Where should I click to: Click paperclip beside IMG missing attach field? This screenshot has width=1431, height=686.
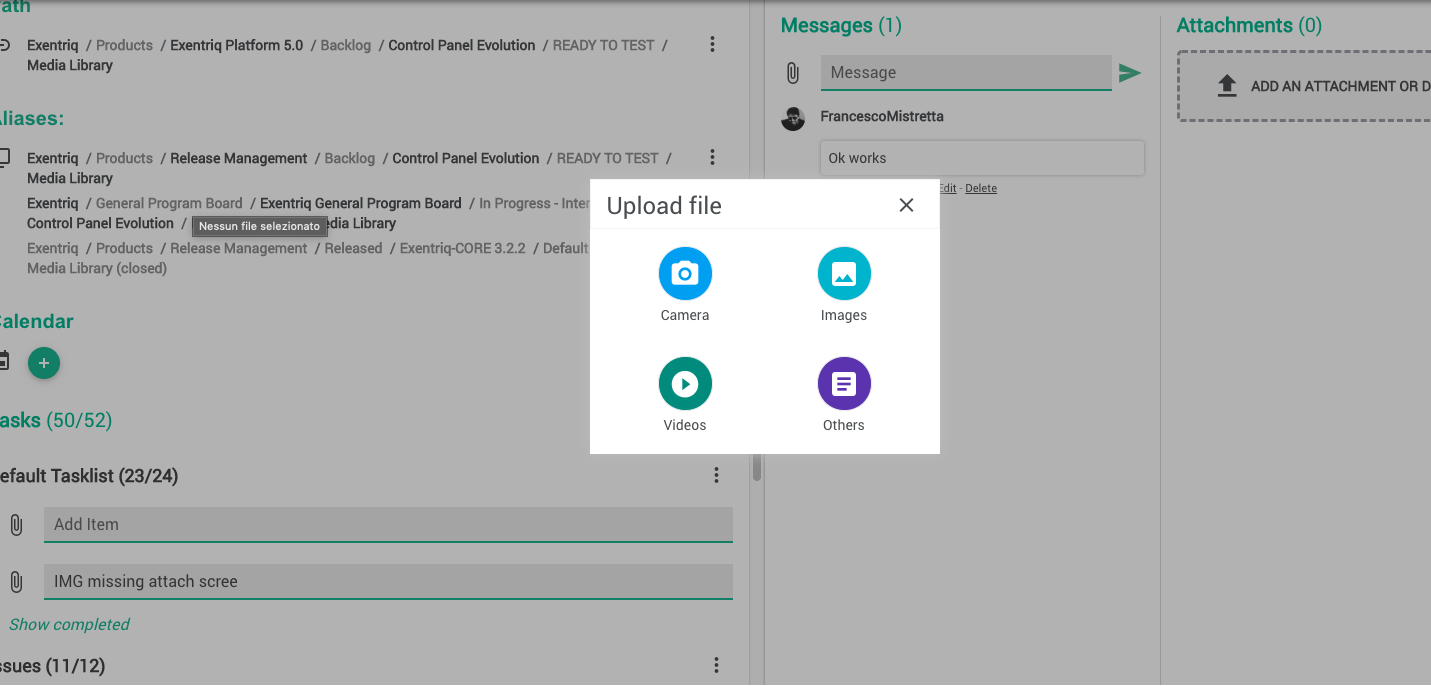tap(16, 582)
